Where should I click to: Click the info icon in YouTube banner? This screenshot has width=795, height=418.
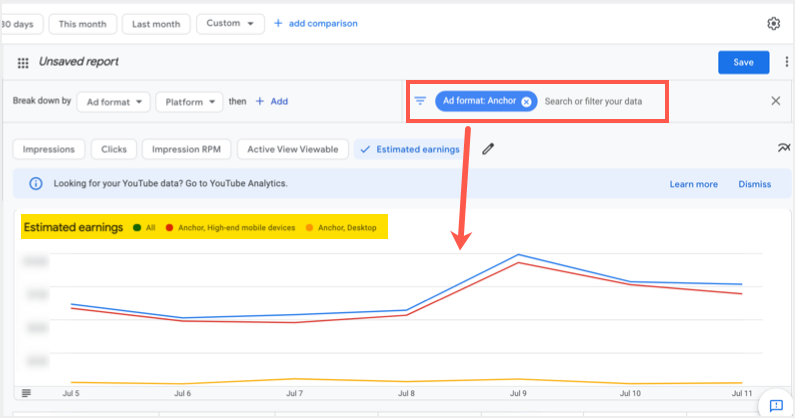[35, 183]
